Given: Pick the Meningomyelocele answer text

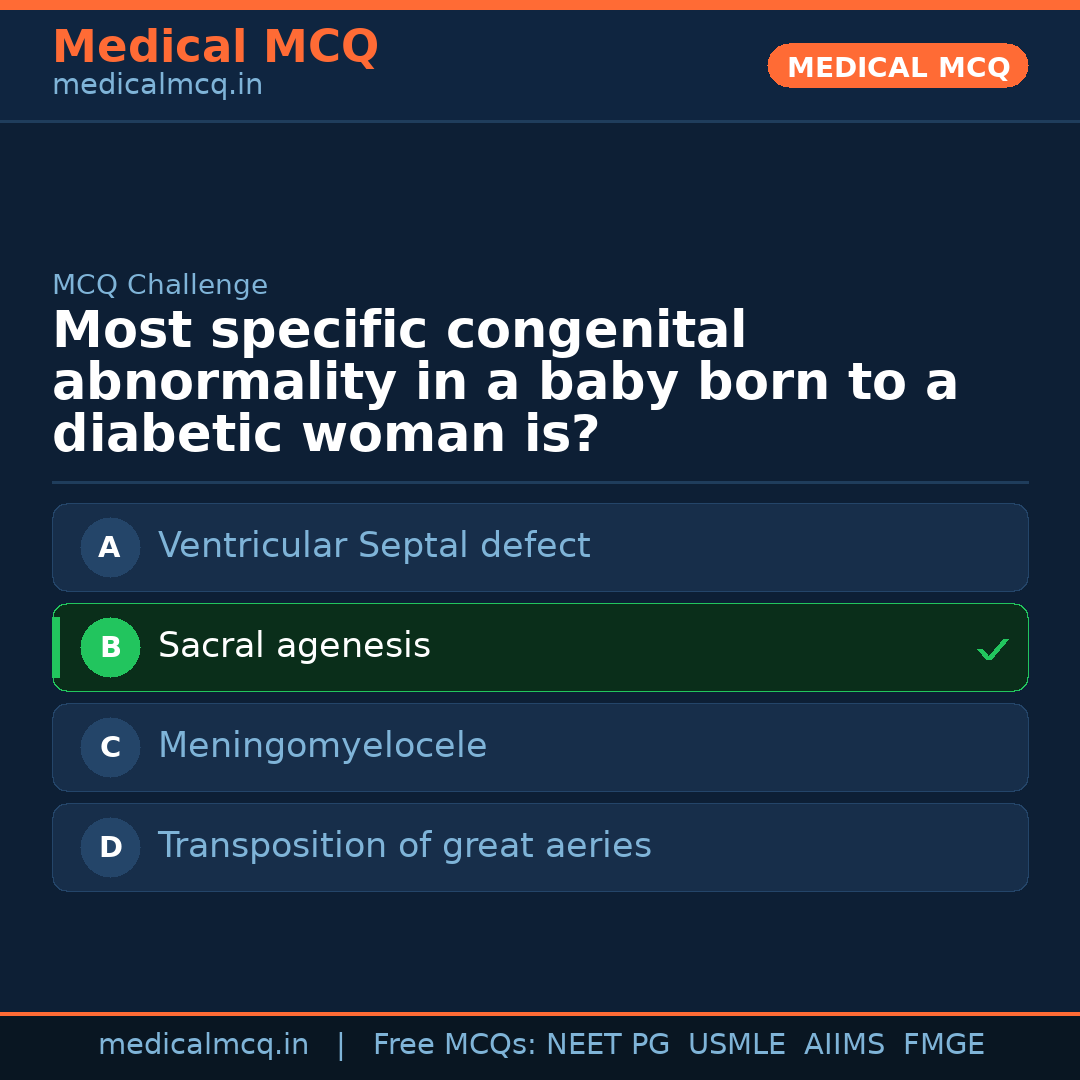Looking at the screenshot, I should tap(322, 746).
